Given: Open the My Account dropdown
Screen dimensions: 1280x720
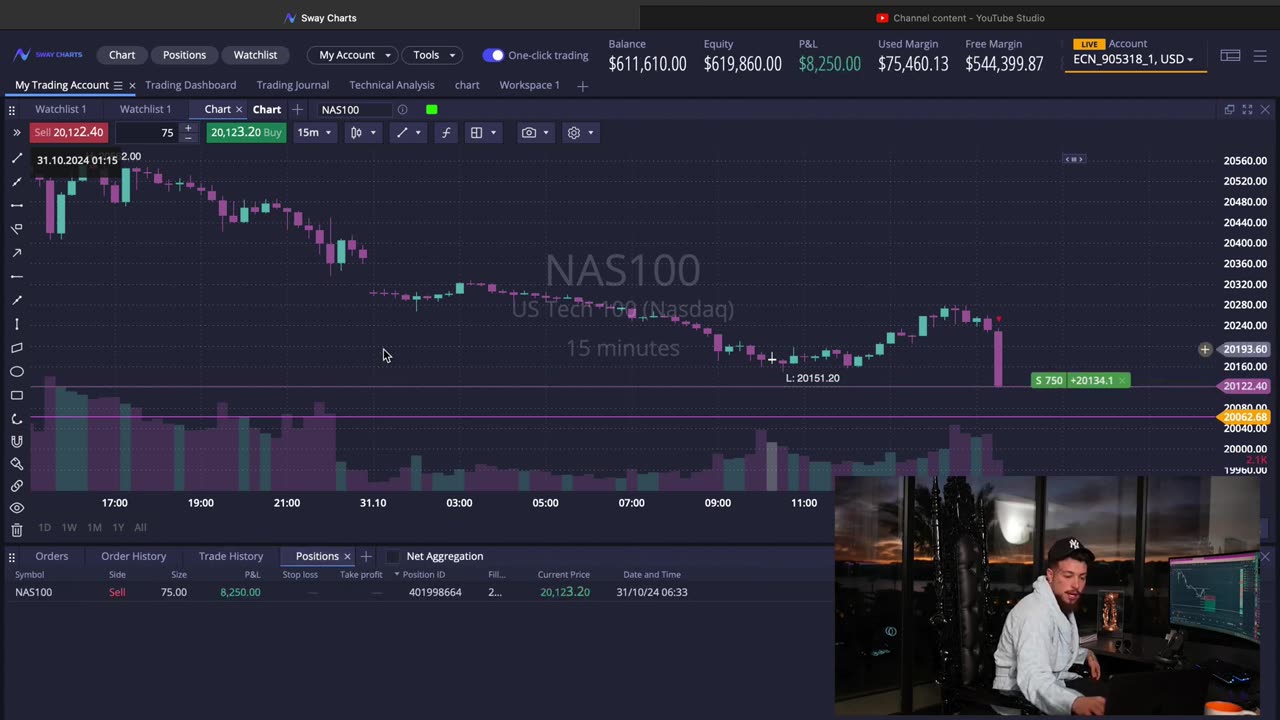Looking at the screenshot, I should pos(355,55).
